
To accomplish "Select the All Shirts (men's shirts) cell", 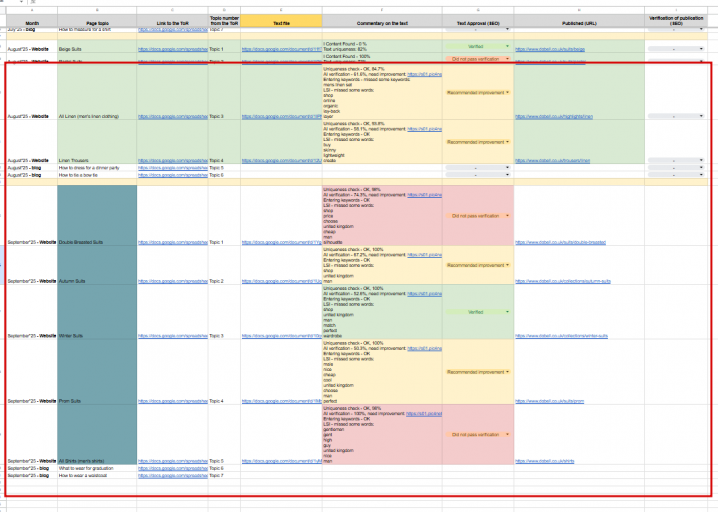I will pyautogui.click(x=97, y=435).
